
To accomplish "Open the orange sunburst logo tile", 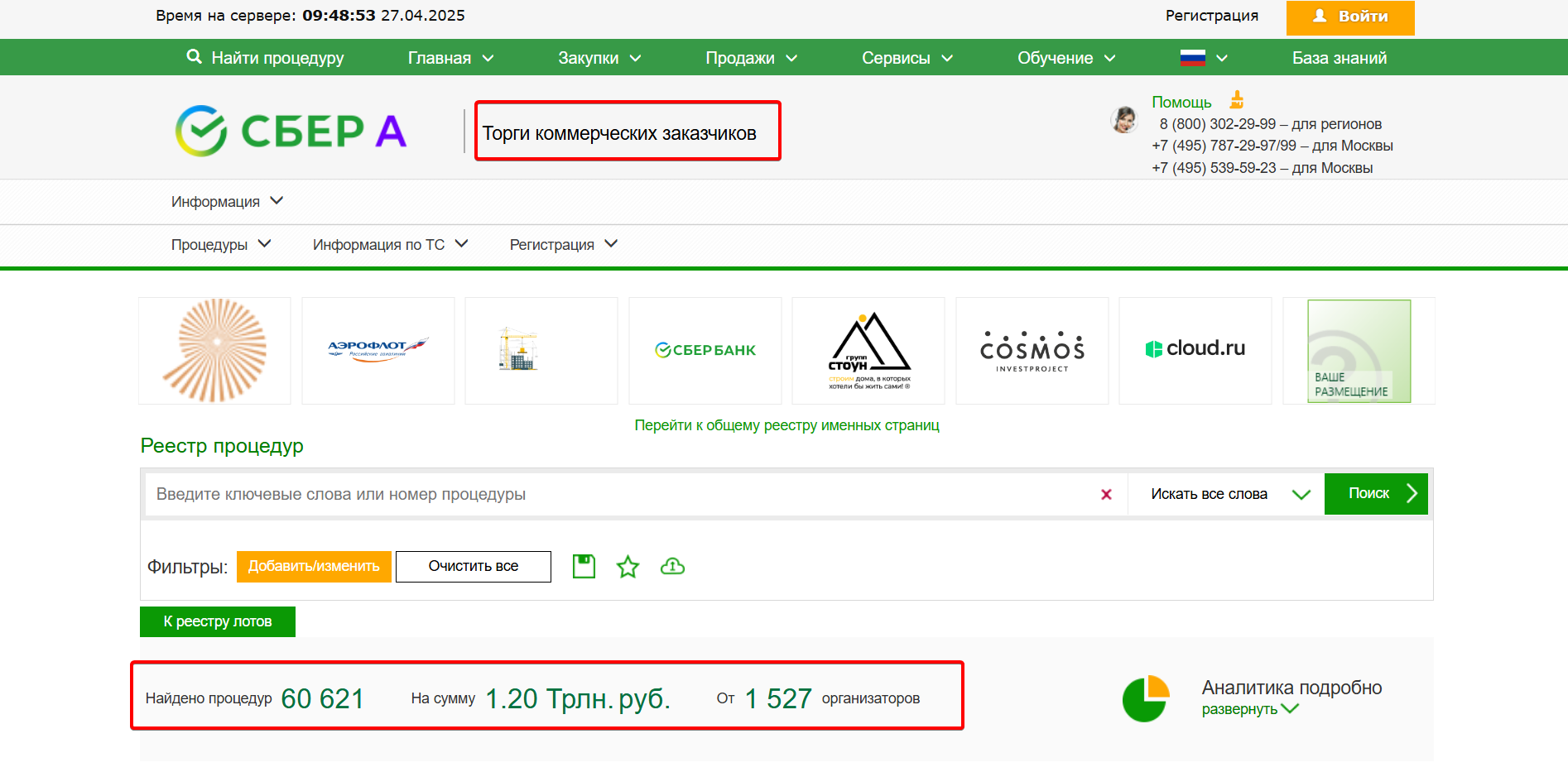I will pos(214,351).
